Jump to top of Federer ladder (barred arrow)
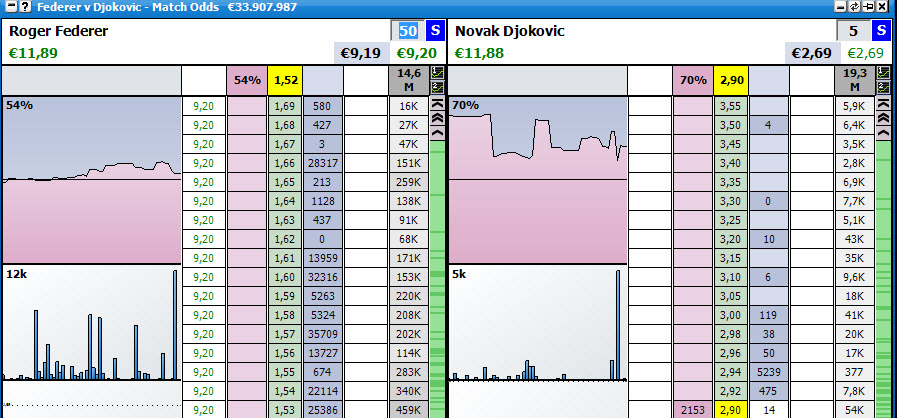Viewport: 897px width, 418px height. point(438,103)
